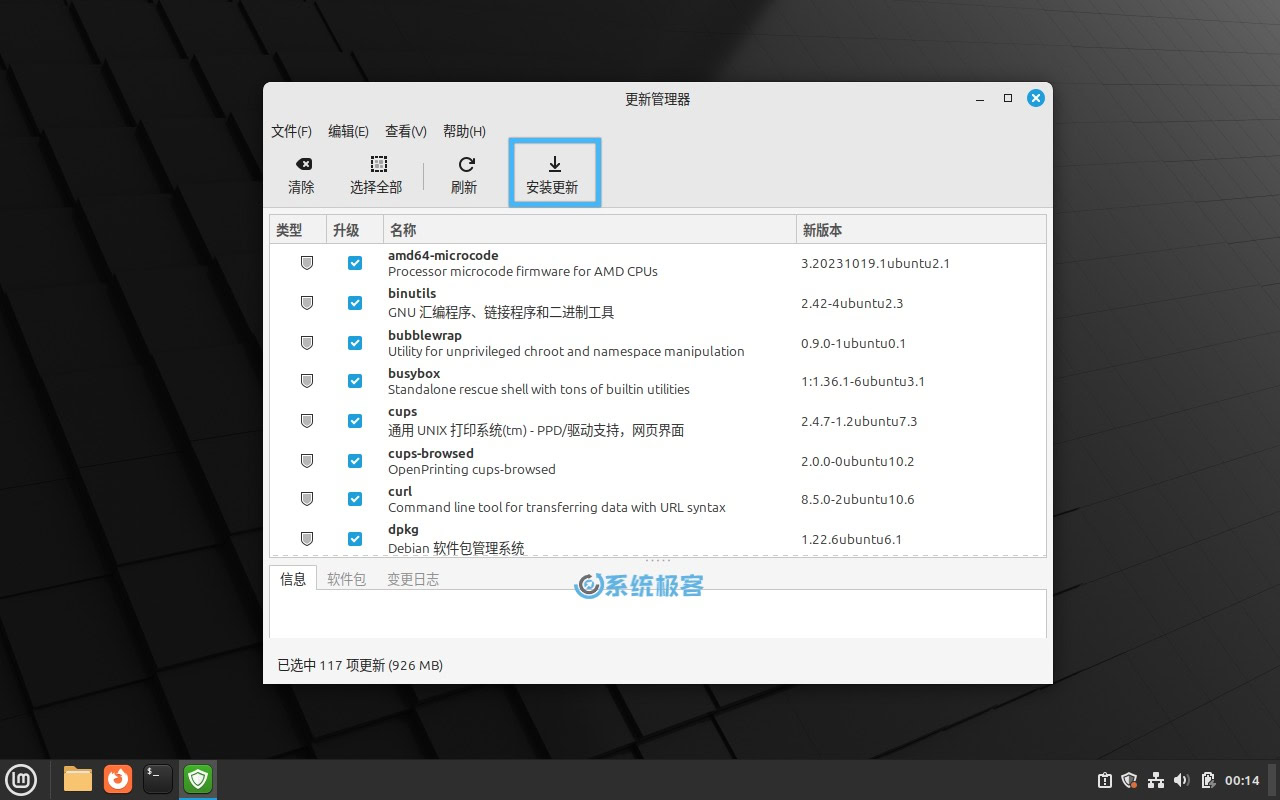Screen dimensions: 1280x800
Task: Click version 2.42-4ubuntu2.3
Action: [x=852, y=303]
